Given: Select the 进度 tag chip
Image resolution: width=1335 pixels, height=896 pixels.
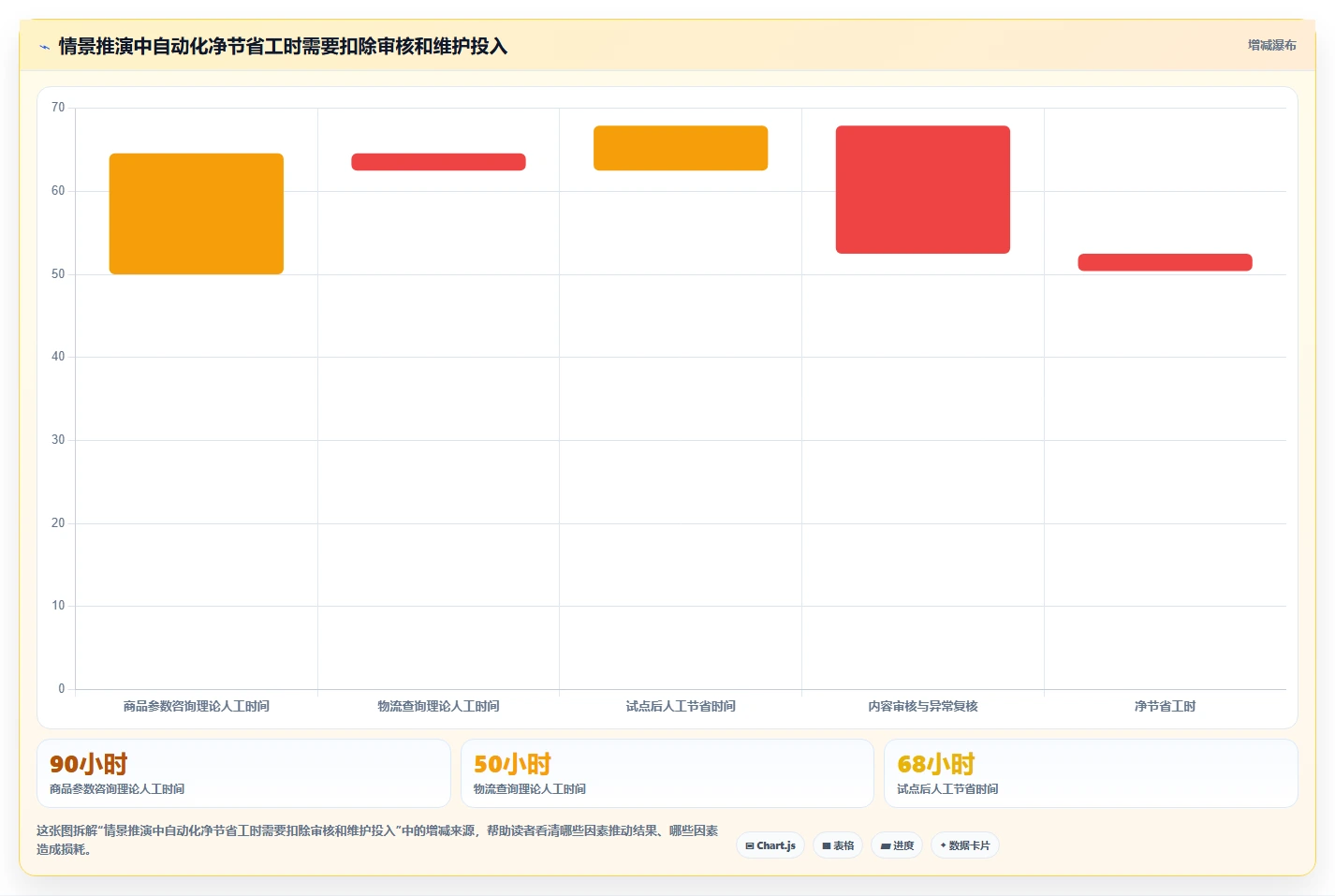Looking at the screenshot, I should click(x=897, y=845).
